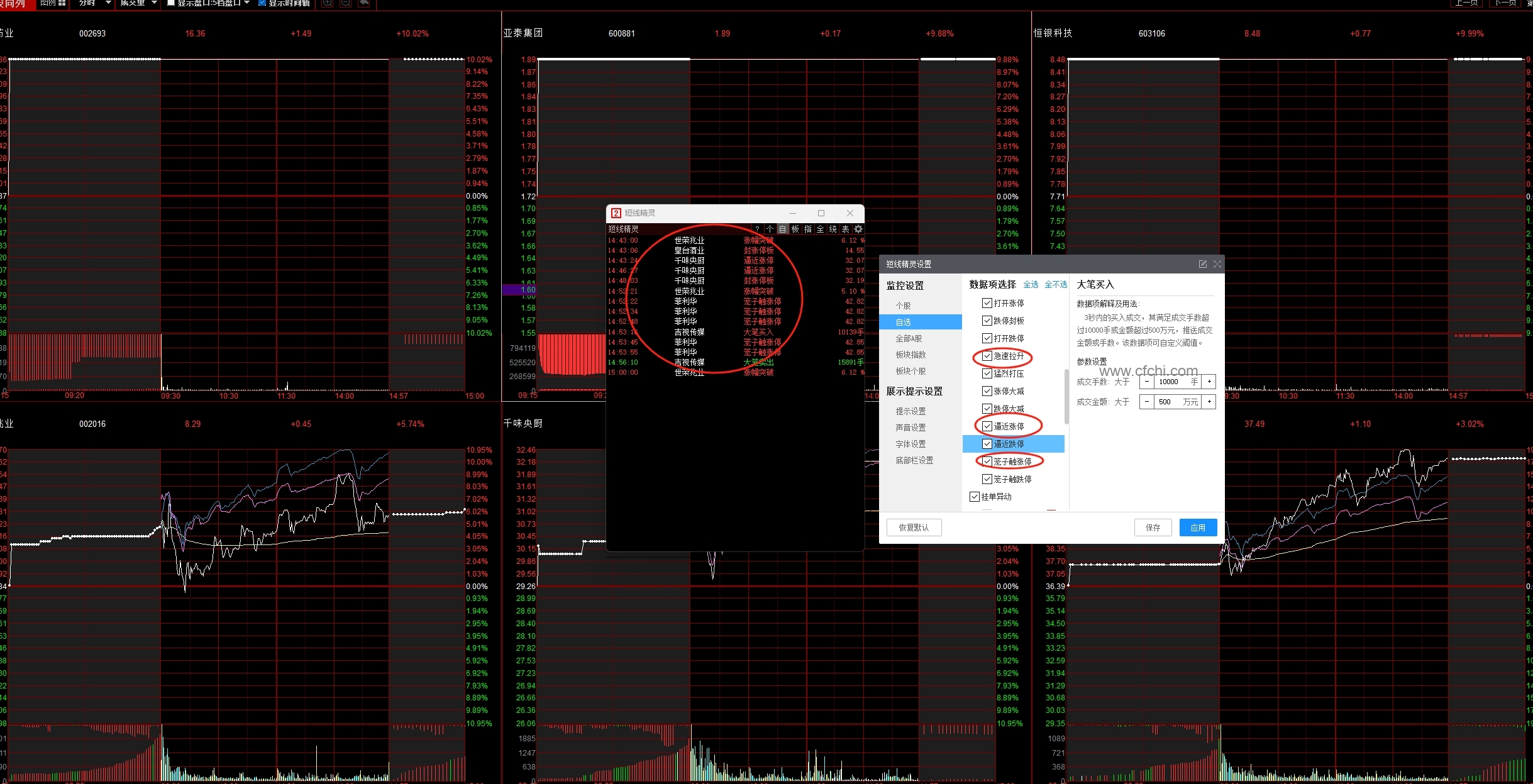Click the 图例 grid icon in top toolbar

pyautogui.click(x=62, y=3)
